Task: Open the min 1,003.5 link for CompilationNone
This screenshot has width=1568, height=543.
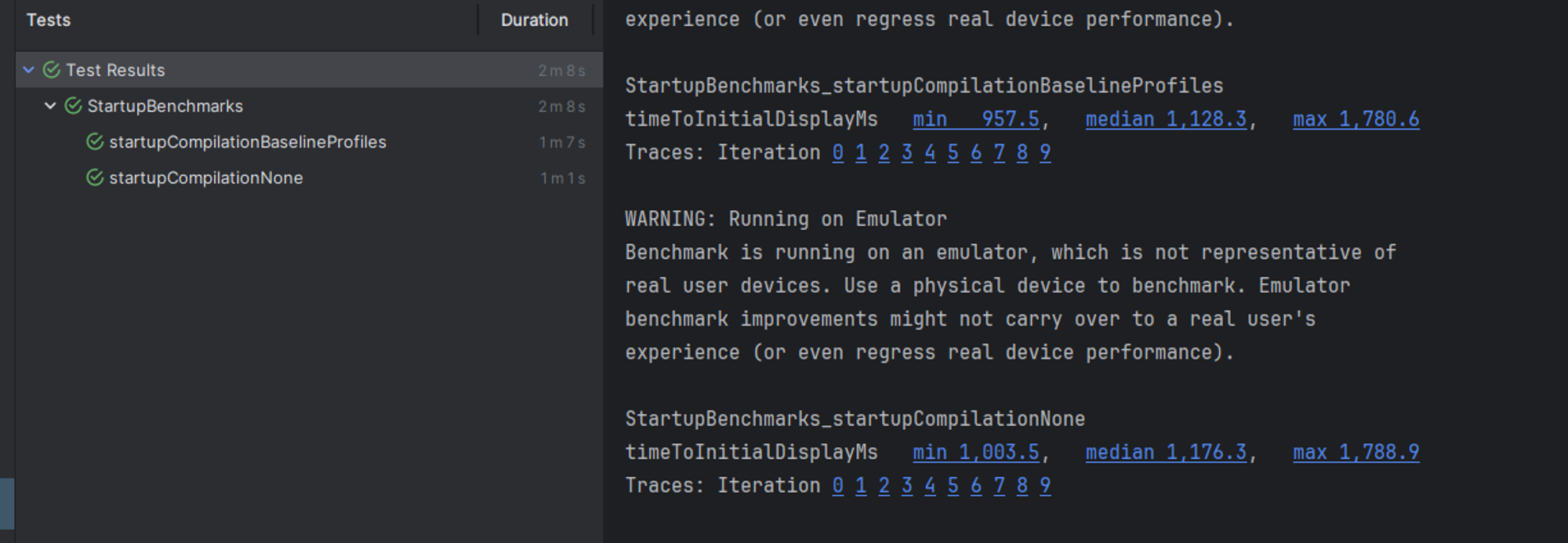Action: coord(975,453)
